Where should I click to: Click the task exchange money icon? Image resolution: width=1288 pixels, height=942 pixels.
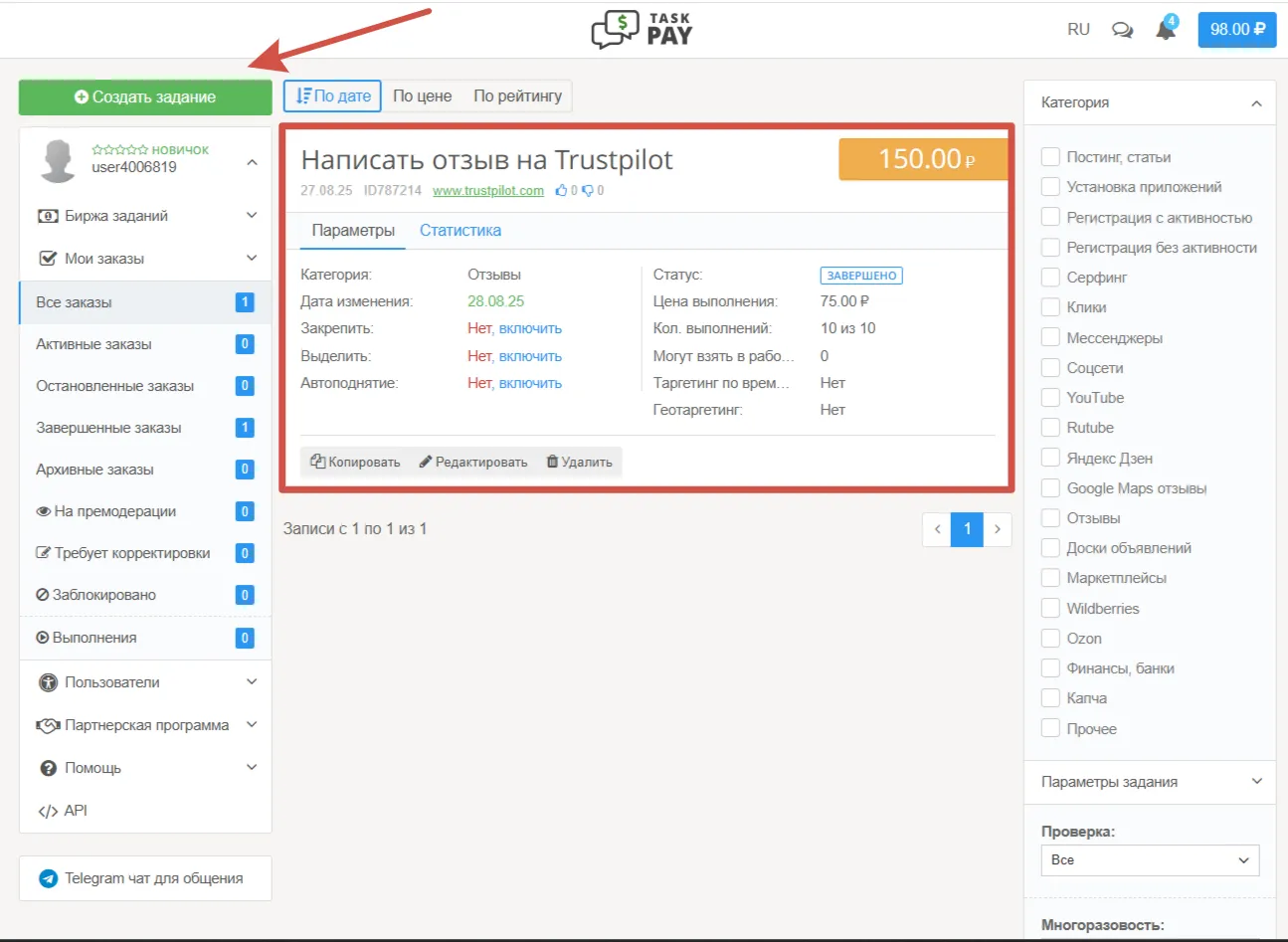click(x=48, y=216)
